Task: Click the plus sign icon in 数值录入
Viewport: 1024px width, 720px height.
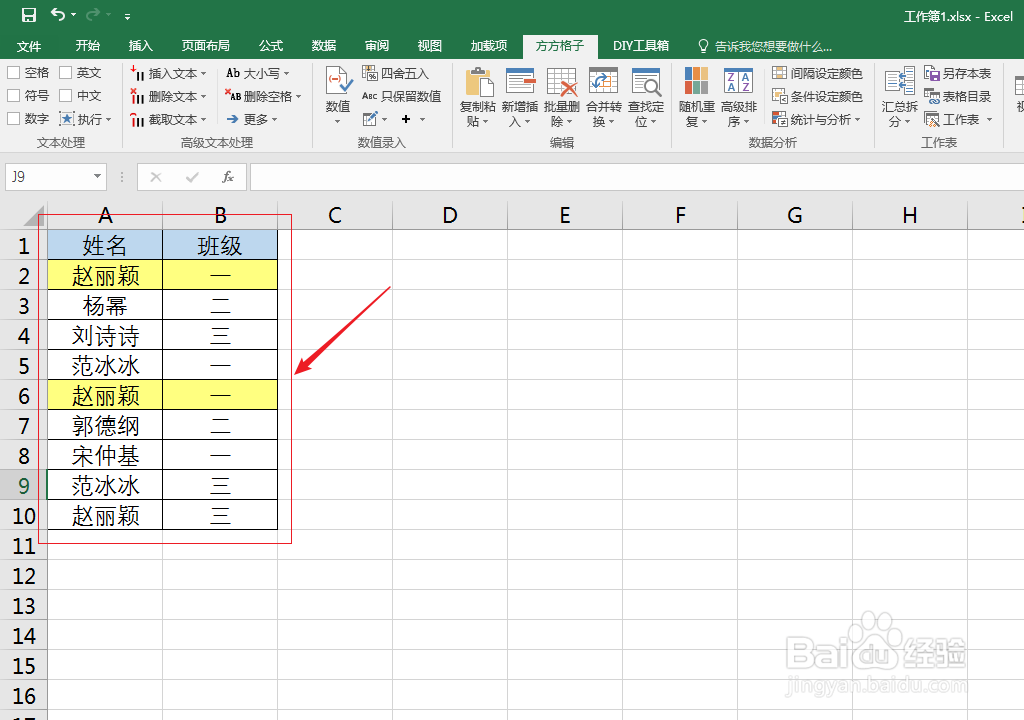Action: (x=406, y=119)
